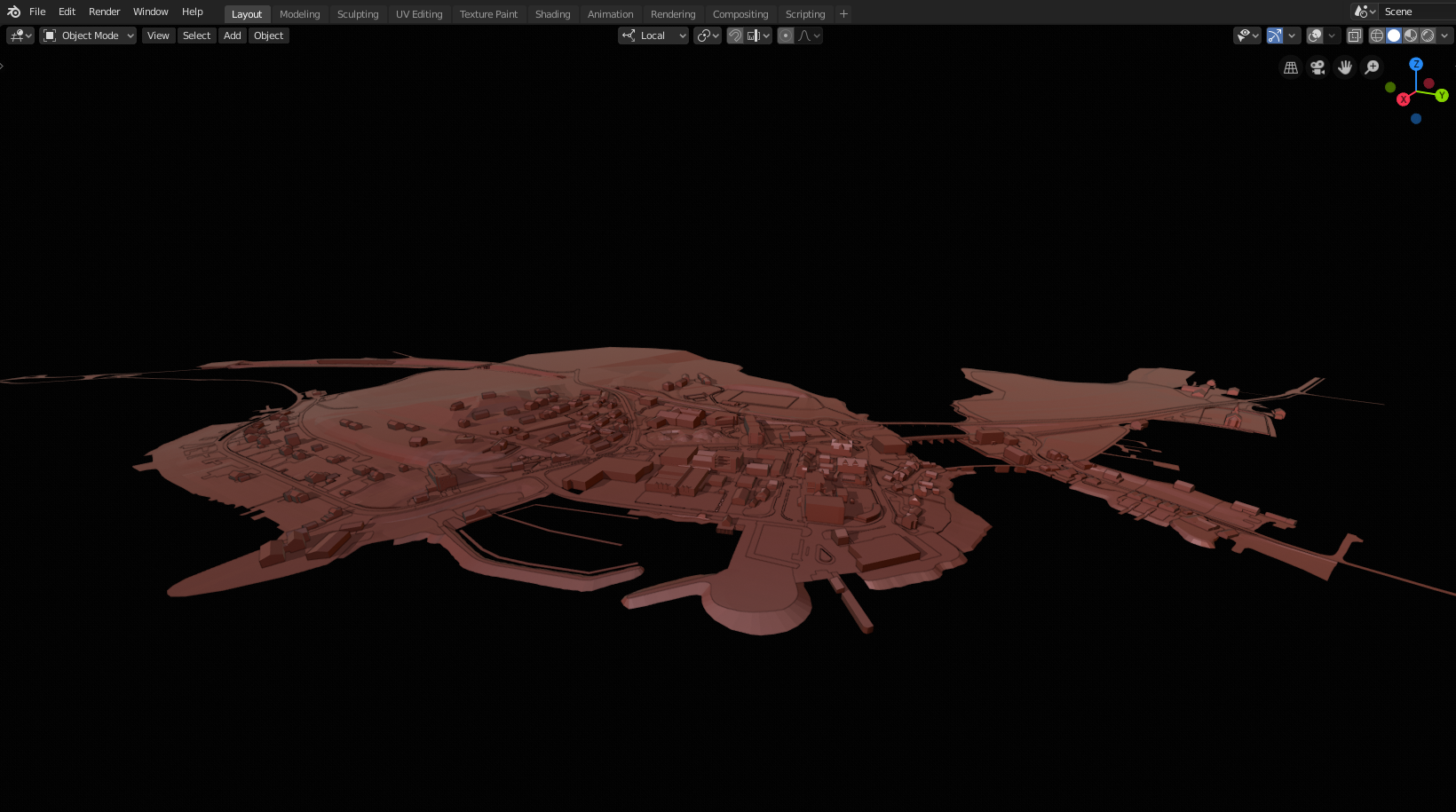Switch to the Compositing workspace tab
The image size is (1456, 812).
pos(740,14)
